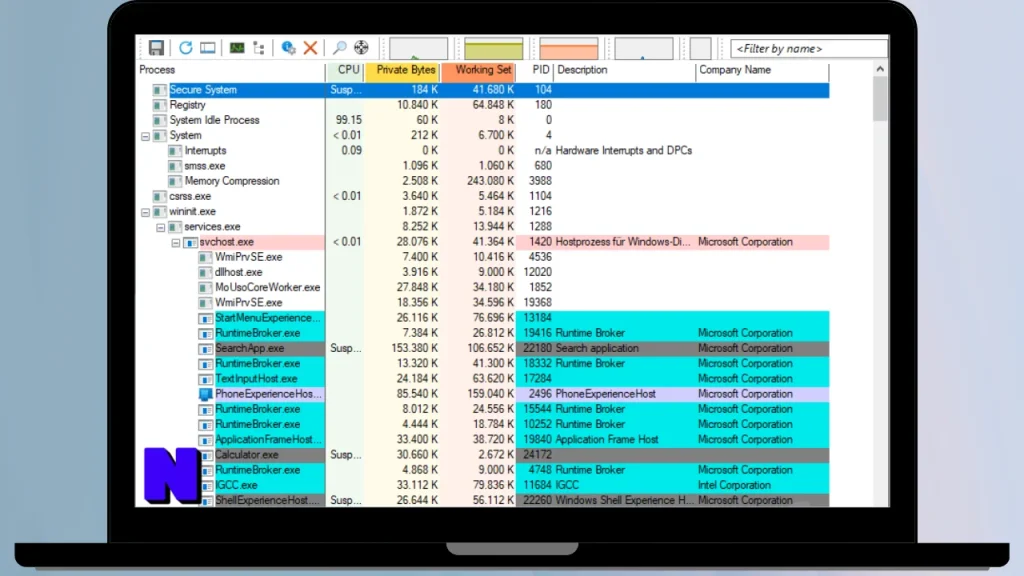Select the smss.exe row

483,166
